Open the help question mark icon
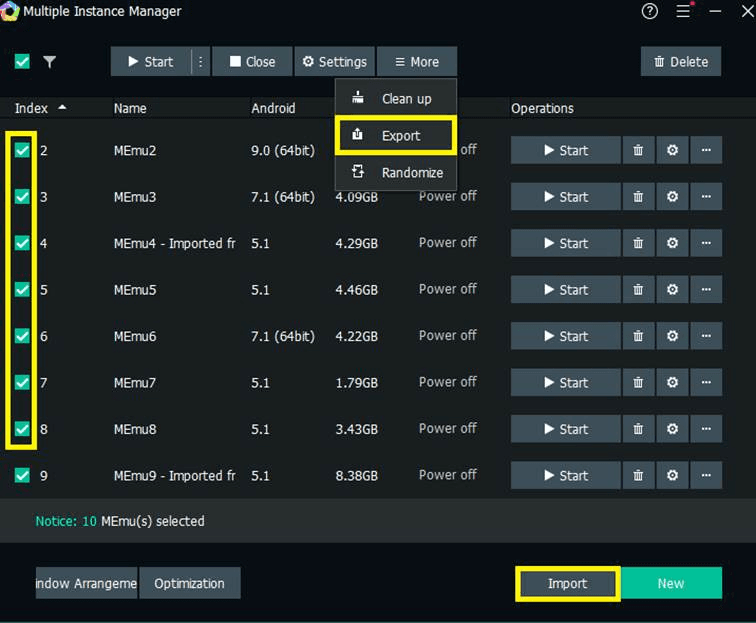Image resolution: width=756 pixels, height=623 pixels. (x=650, y=12)
